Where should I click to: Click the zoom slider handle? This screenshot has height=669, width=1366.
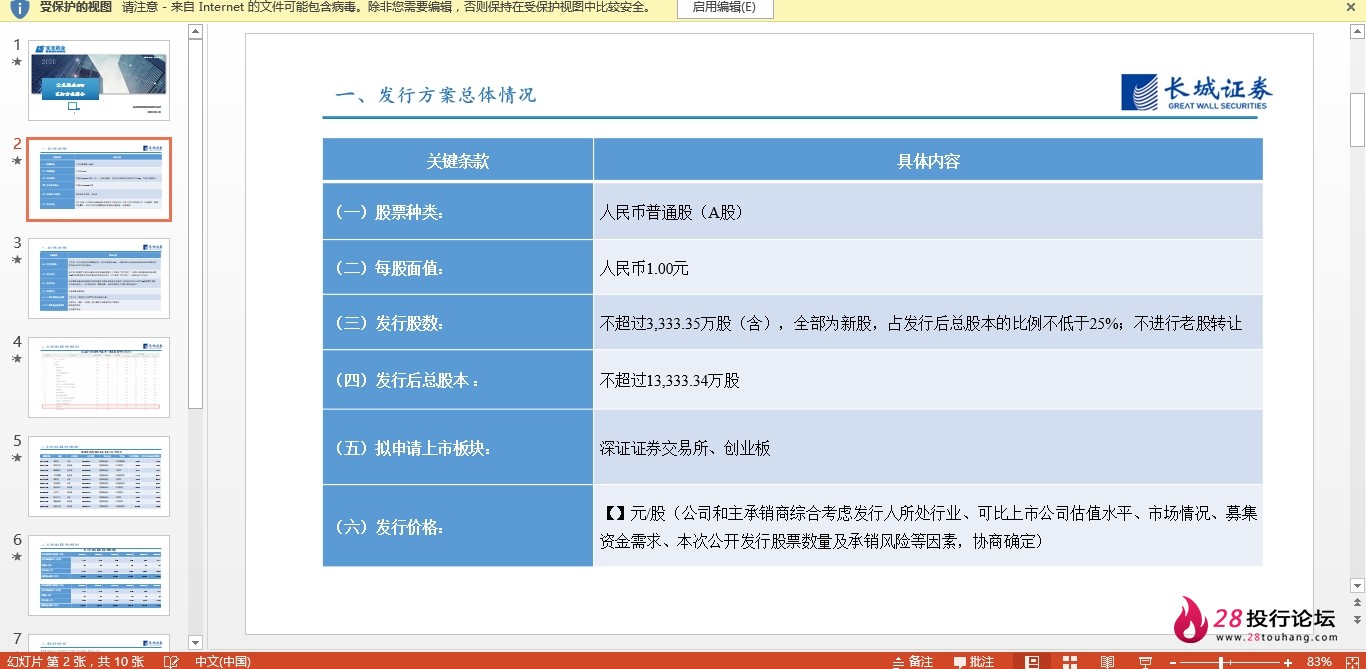click(x=1221, y=662)
